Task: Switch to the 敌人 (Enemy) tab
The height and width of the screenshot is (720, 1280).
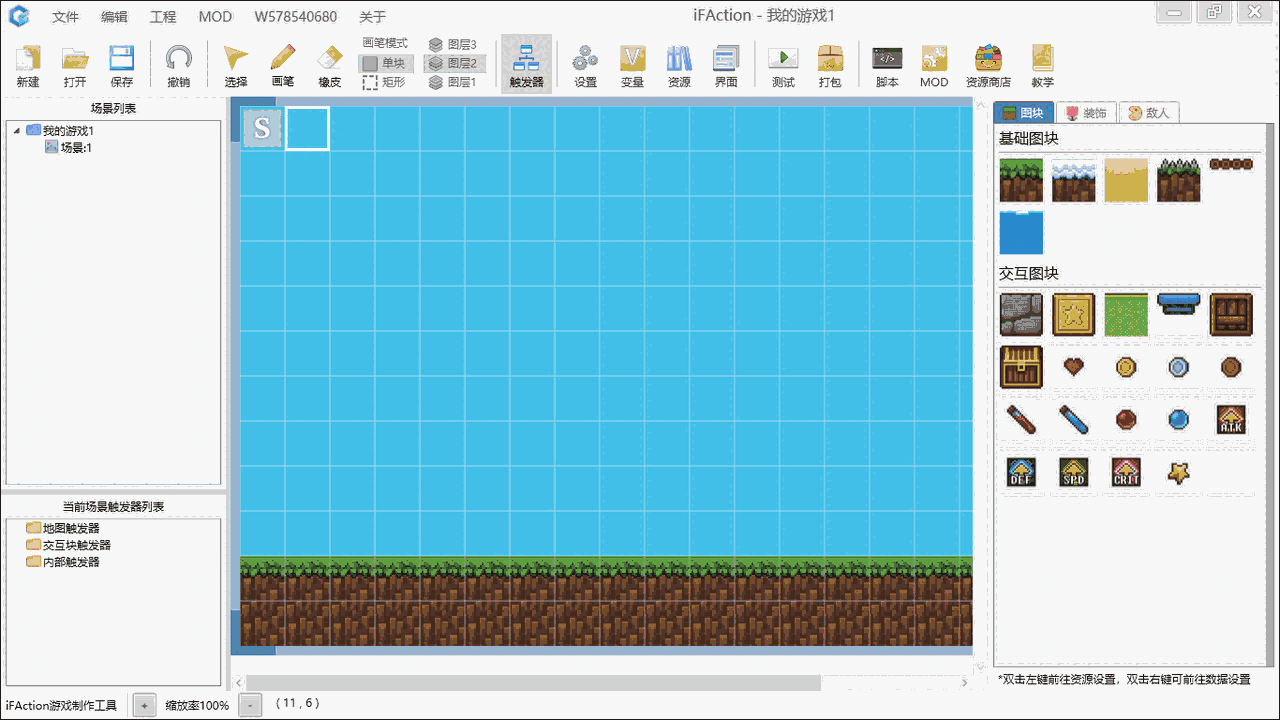Action: coord(1149,113)
